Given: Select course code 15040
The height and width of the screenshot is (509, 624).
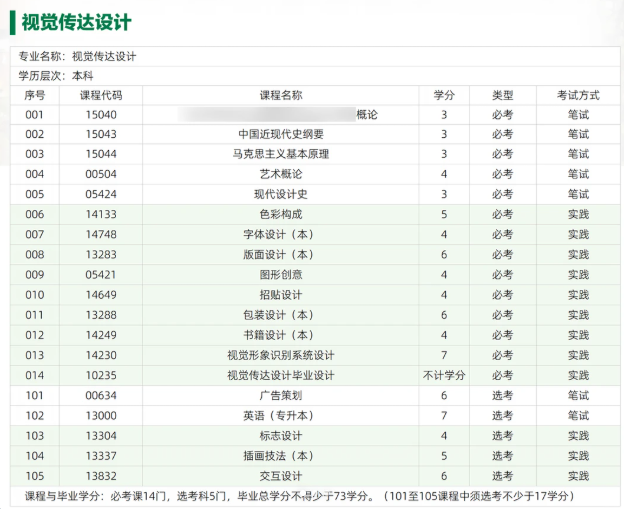Looking at the screenshot, I should click(x=101, y=115).
